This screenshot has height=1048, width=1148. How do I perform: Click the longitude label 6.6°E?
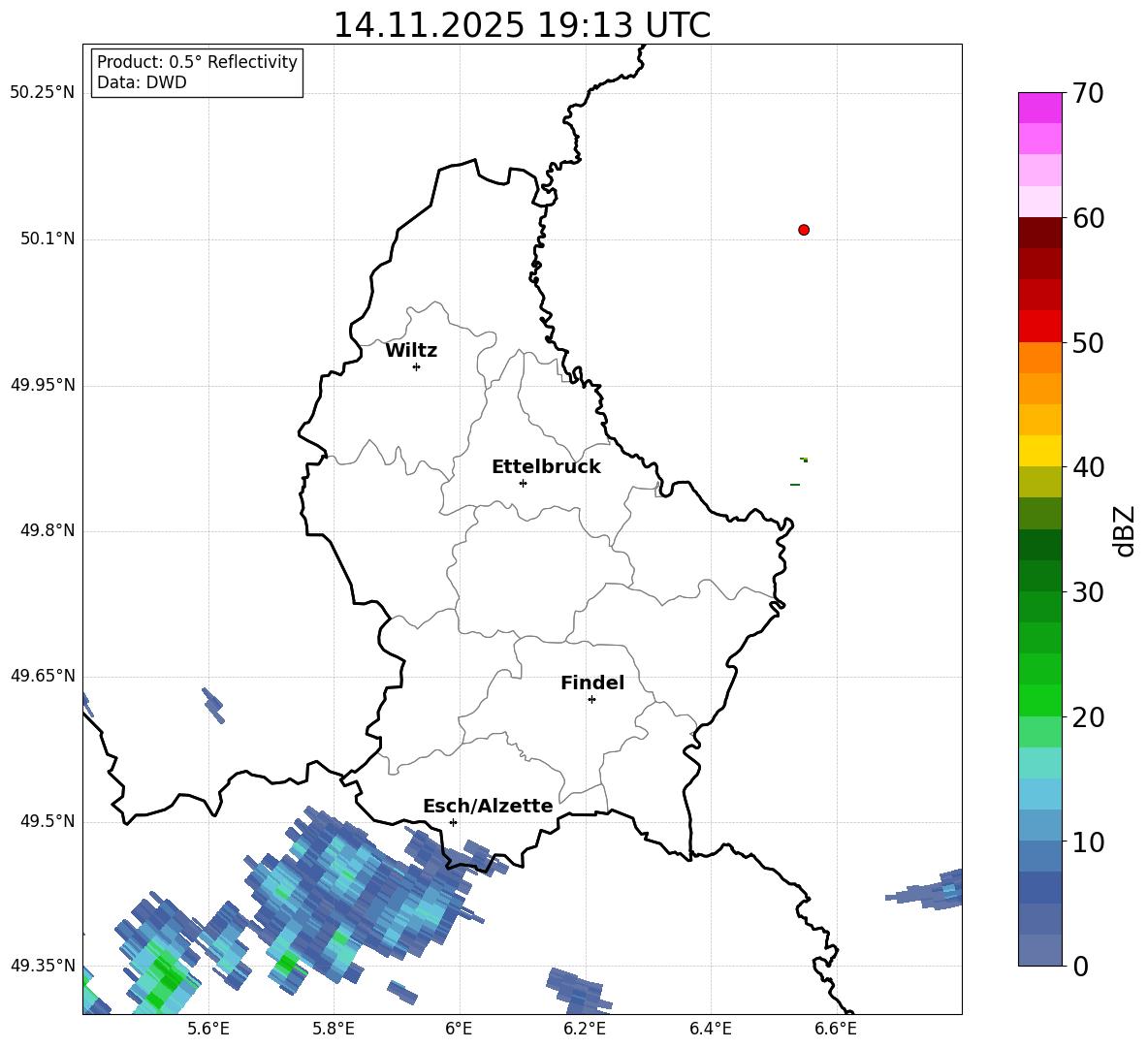tap(836, 1029)
